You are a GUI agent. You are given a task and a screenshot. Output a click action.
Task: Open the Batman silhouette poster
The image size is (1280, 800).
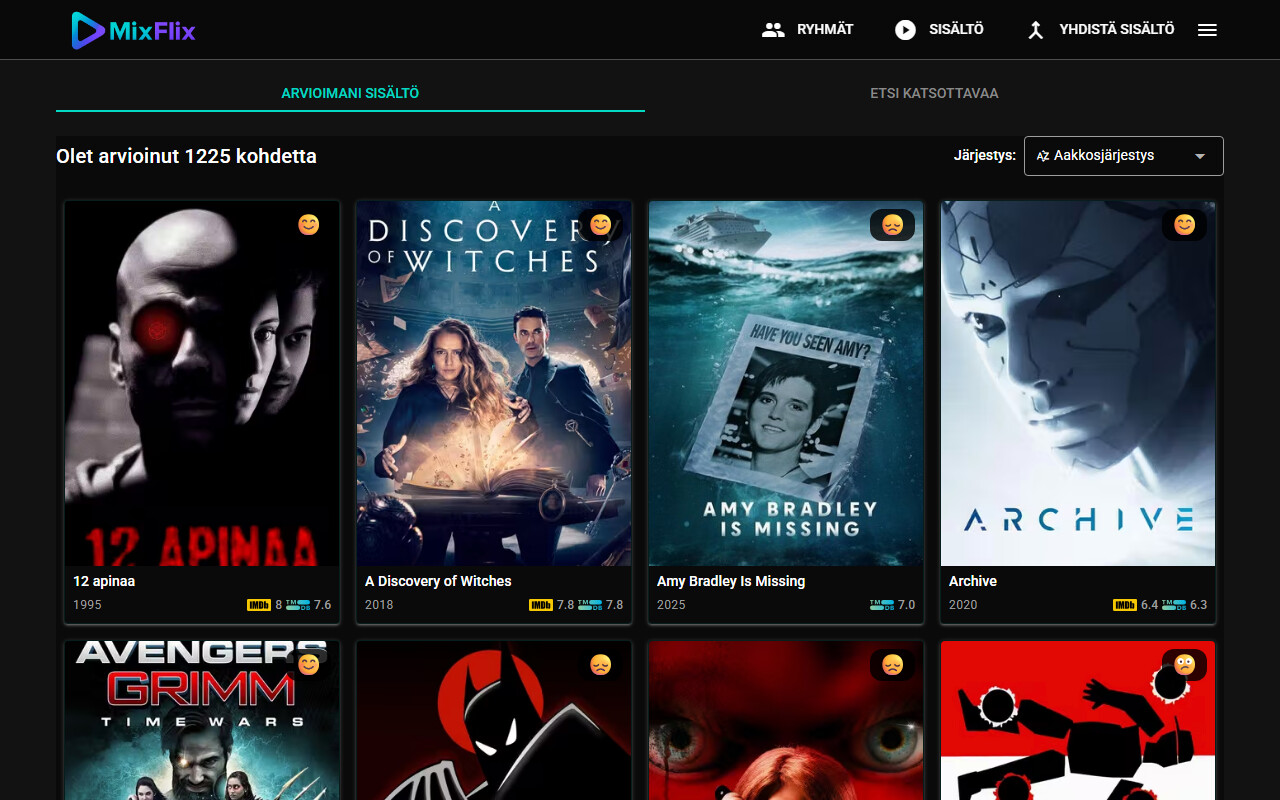[494, 721]
